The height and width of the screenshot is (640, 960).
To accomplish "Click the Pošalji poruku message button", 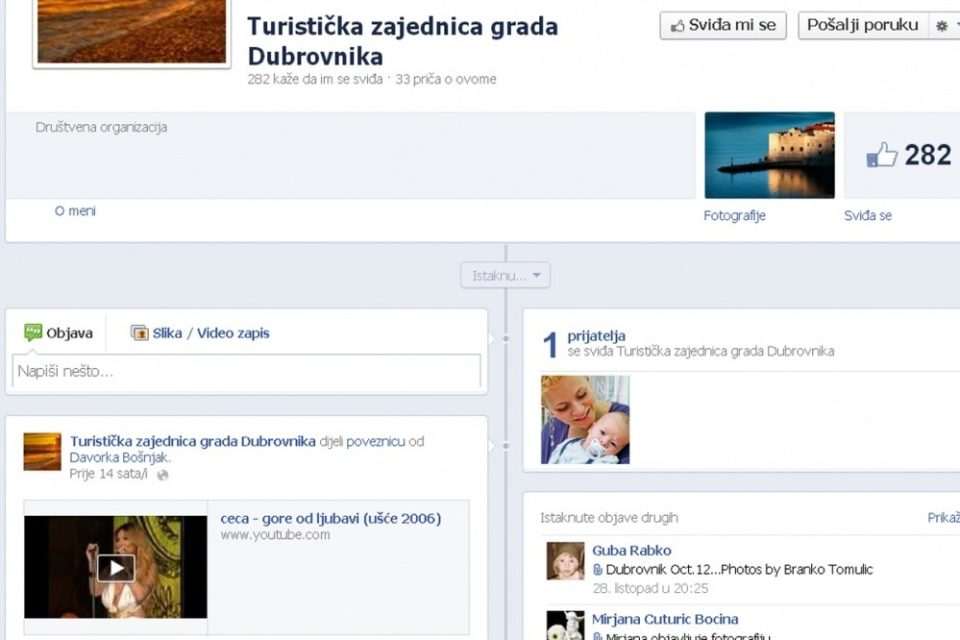I will click(863, 26).
